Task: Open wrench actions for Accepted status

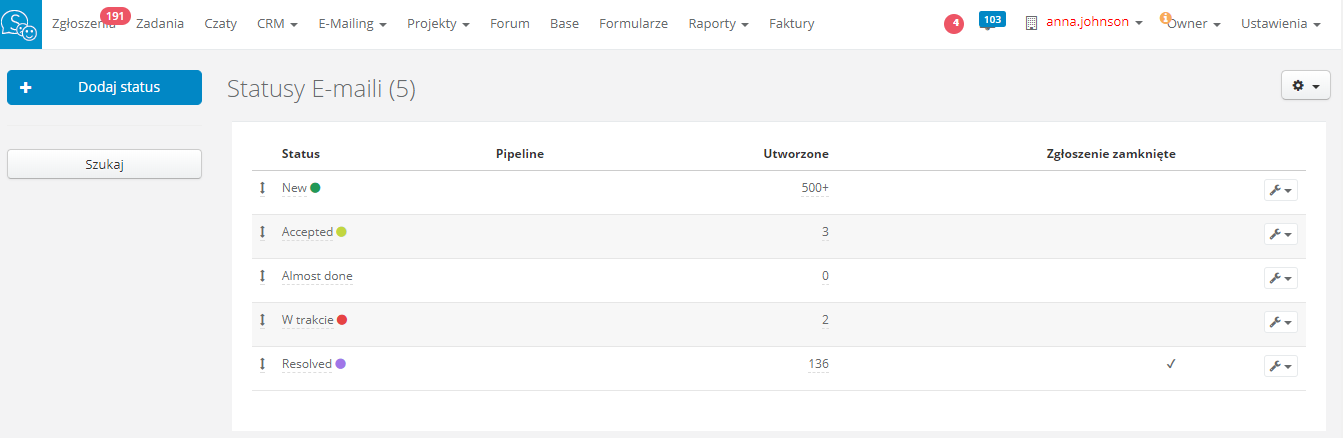Action: click(1280, 233)
